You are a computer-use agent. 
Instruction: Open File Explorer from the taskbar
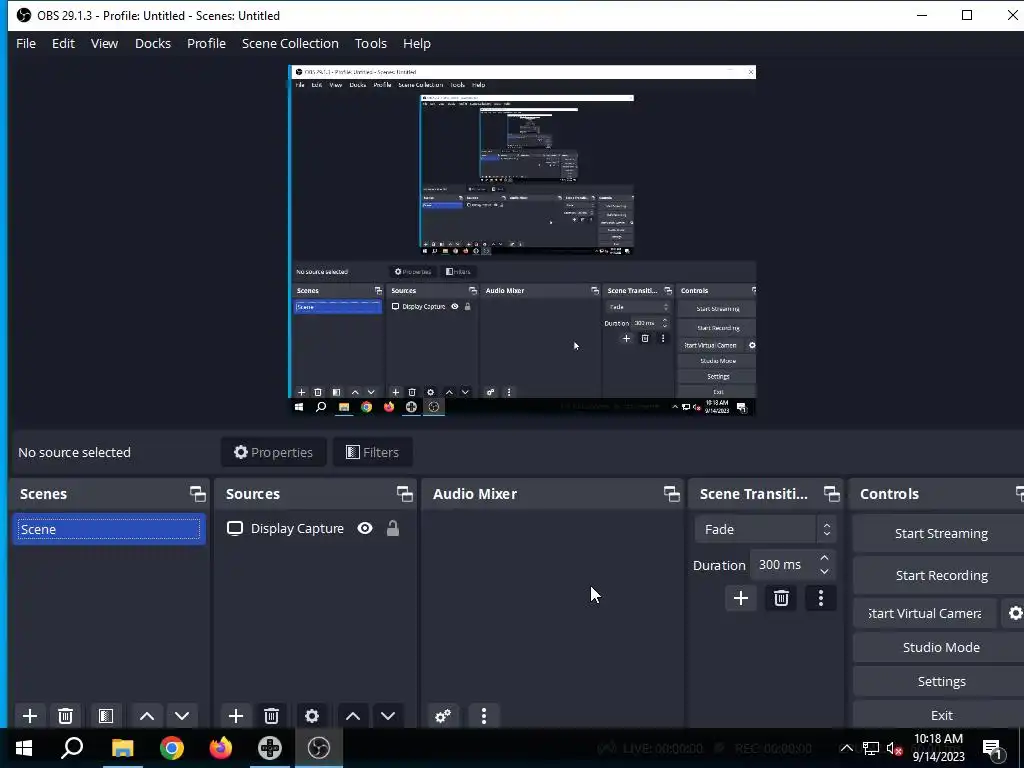[122, 748]
